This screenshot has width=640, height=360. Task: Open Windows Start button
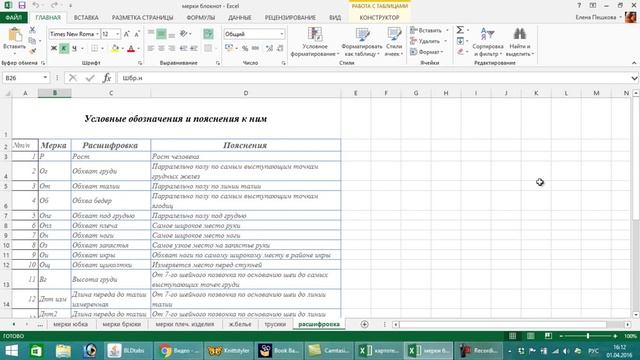click(x=11, y=351)
